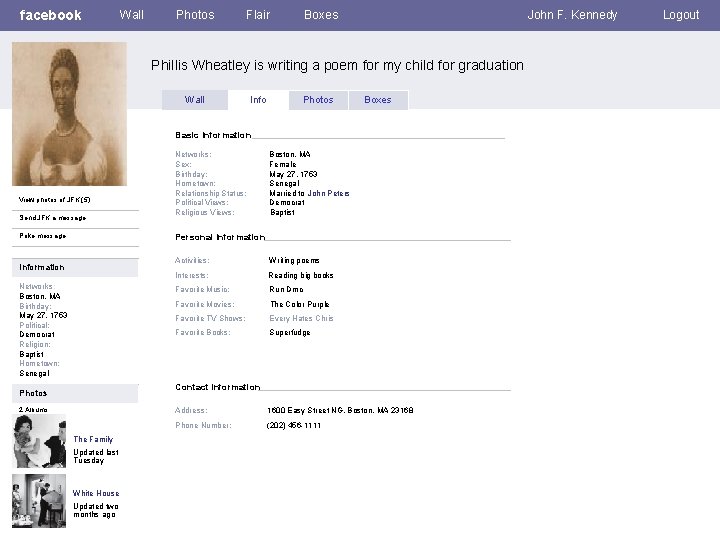Viewport: 720px width, 540px height.
Task: Select the Info profile tab
Action: tap(258, 100)
